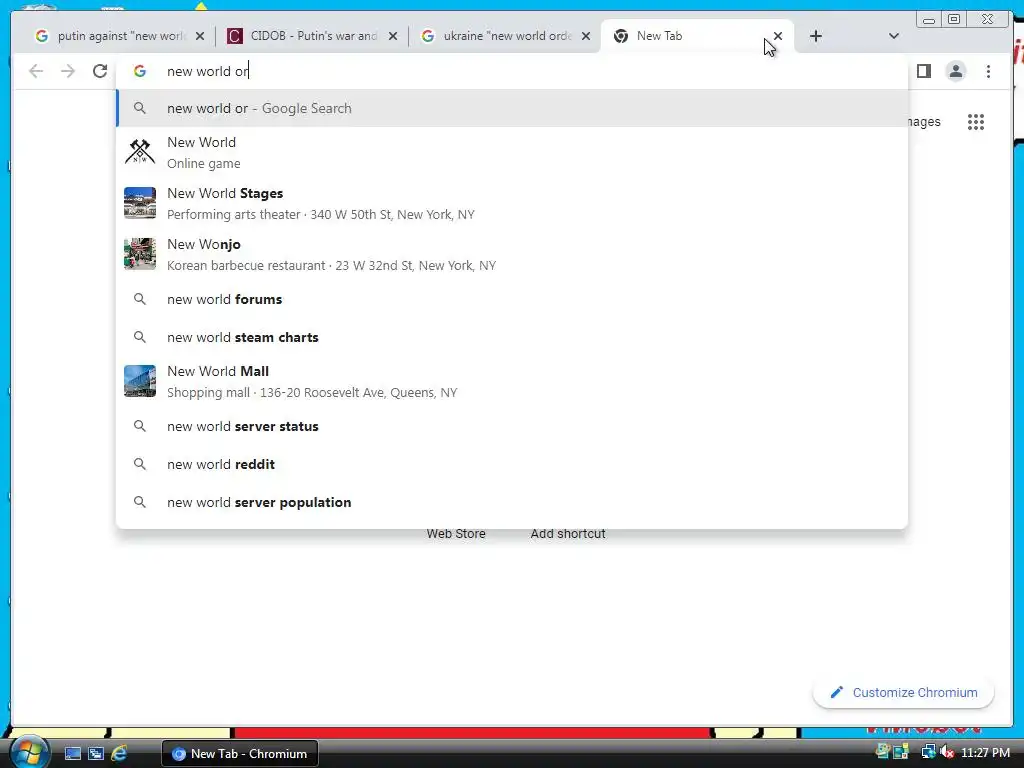Expand the tab search chevron
This screenshot has height=768, width=1024.
point(894,36)
